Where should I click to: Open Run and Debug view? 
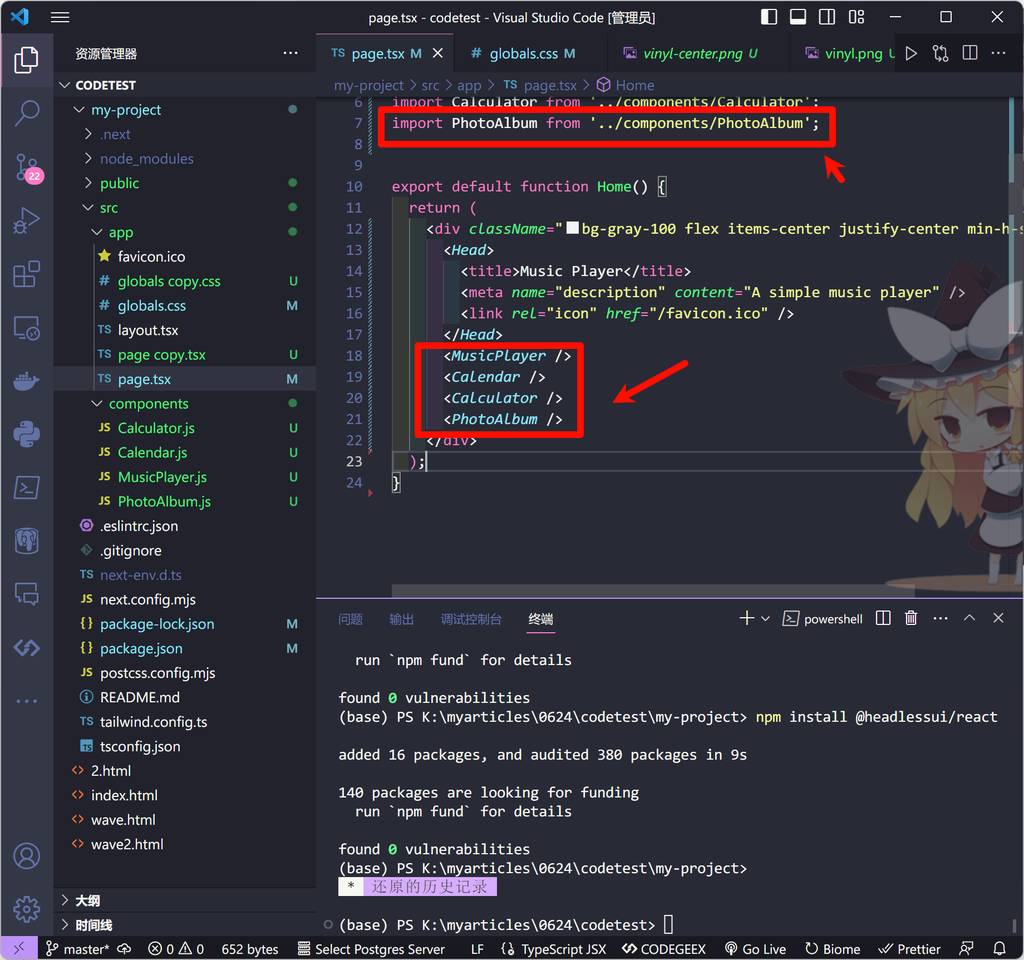27,221
